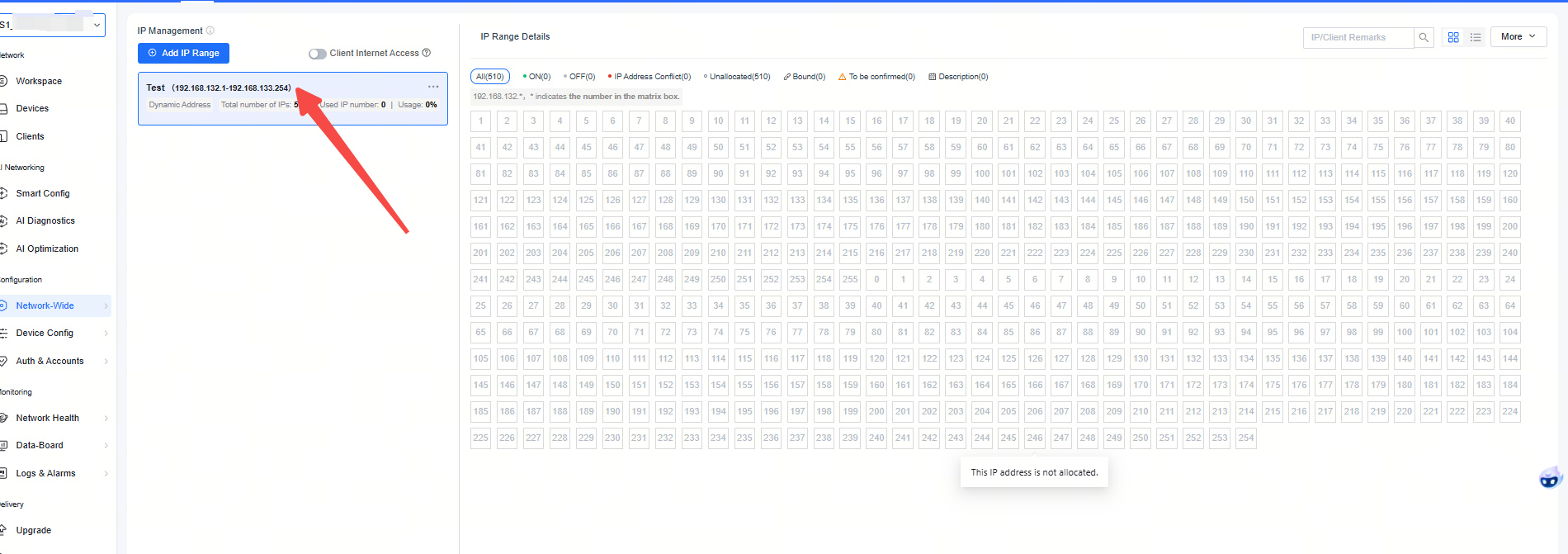Click the IP Management info icon
The width and height of the screenshot is (1568, 554).
(210, 31)
